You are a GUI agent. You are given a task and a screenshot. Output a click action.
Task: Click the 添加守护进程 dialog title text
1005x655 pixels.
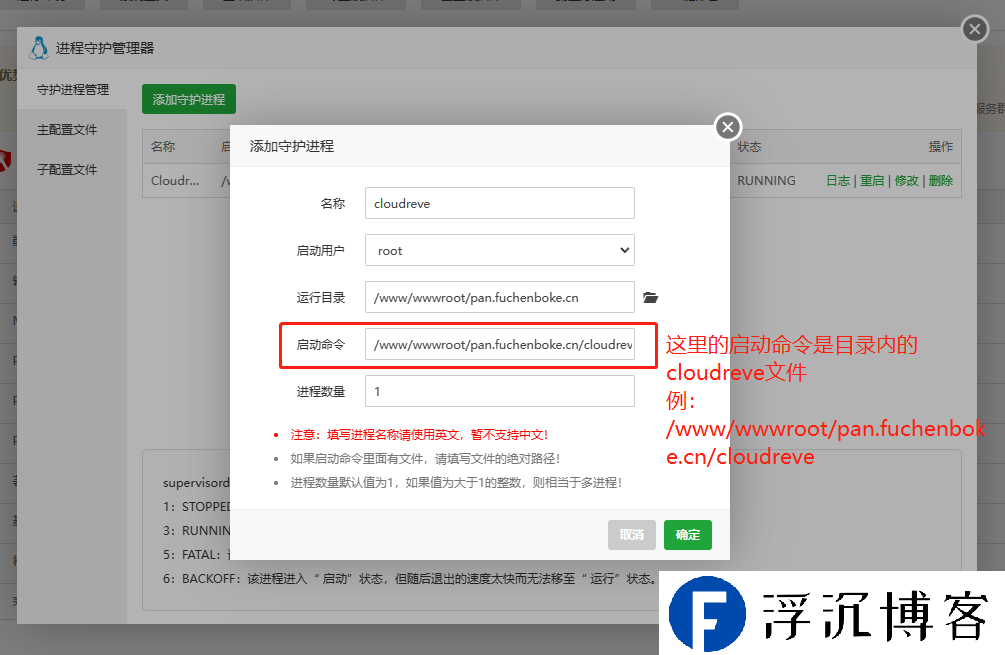tap(292, 146)
